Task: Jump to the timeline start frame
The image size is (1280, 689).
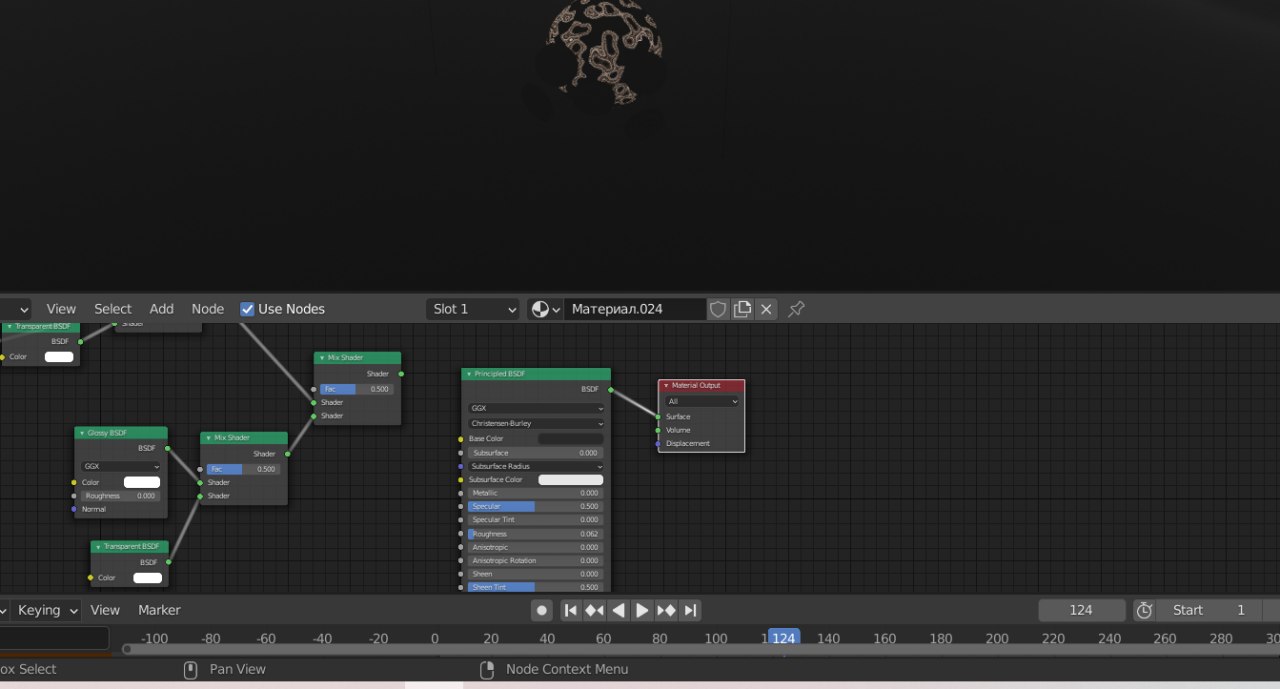Action: click(571, 610)
